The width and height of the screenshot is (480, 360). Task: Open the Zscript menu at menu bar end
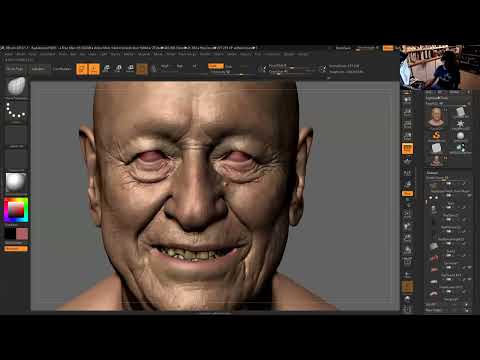coord(303,54)
